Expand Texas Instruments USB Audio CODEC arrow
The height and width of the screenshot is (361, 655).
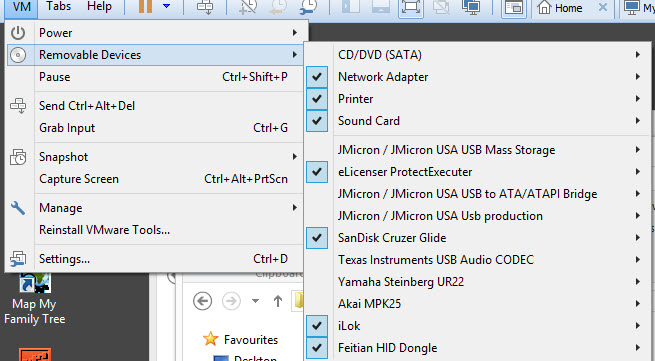(x=637, y=259)
